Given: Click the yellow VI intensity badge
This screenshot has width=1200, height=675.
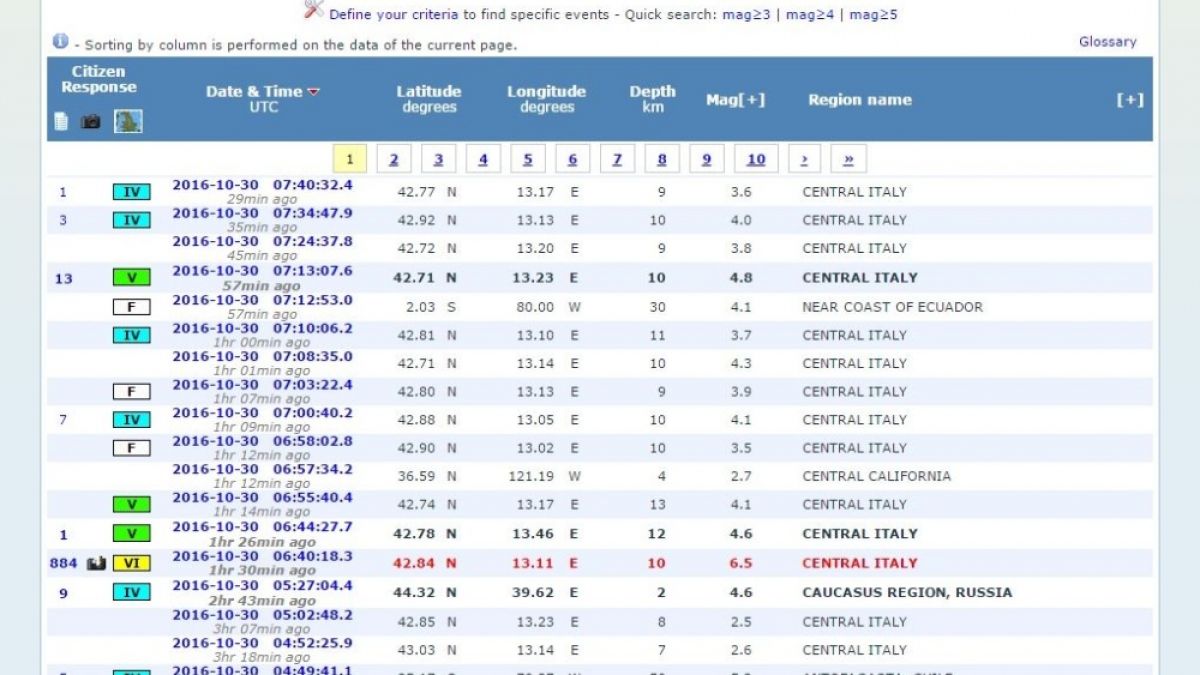Looking at the screenshot, I should (x=131, y=563).
